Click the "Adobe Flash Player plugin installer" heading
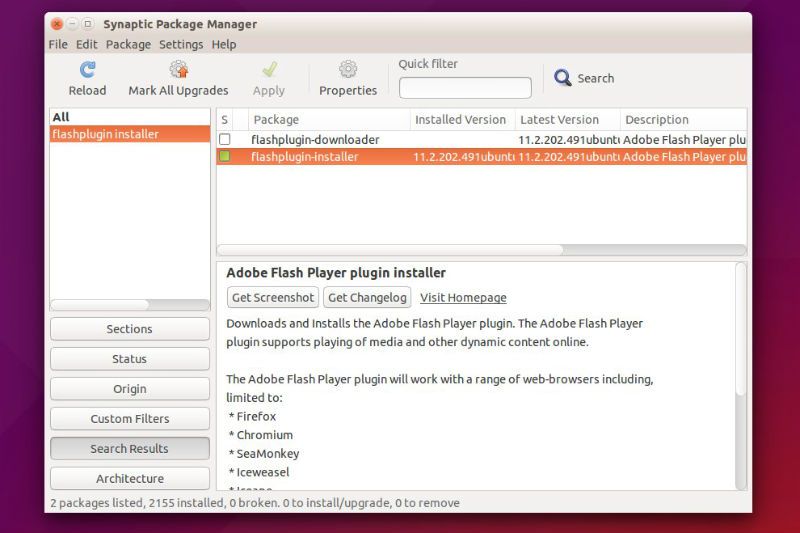This screenshot has height=533, width=800. [336, 273]
